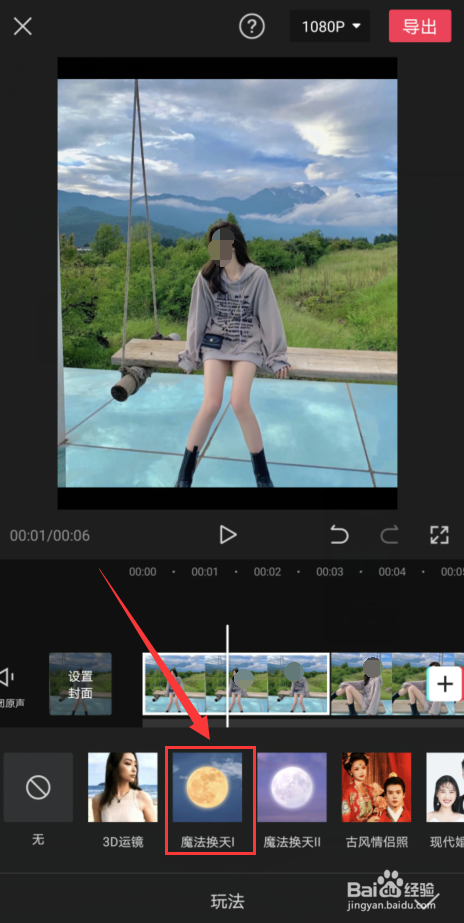Image resolution: width=464 pixels, height=923 pixels.
Task: Apply the 3D运镜 effect
Action: click(122, 800)
